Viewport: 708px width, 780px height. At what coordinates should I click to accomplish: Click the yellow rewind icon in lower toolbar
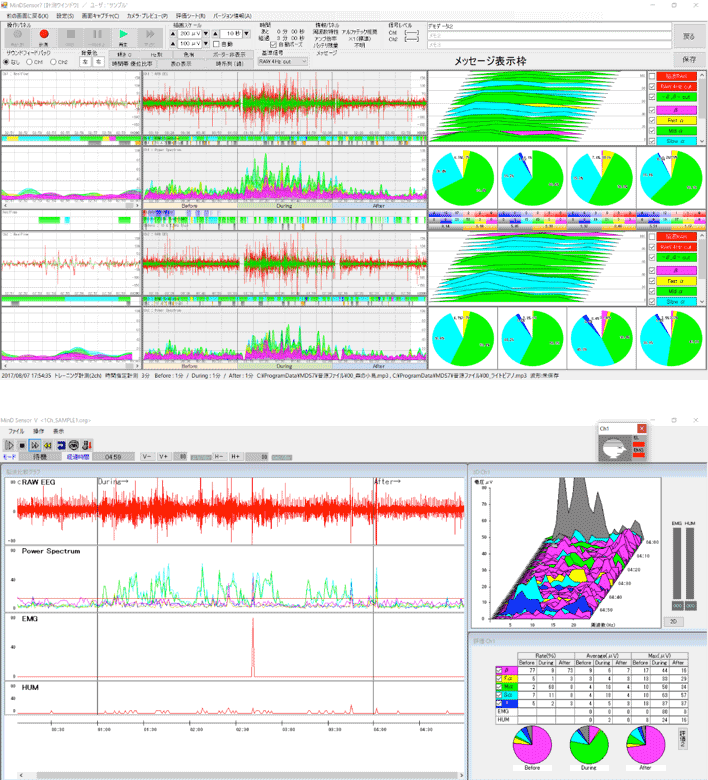(x=48, y=444)
